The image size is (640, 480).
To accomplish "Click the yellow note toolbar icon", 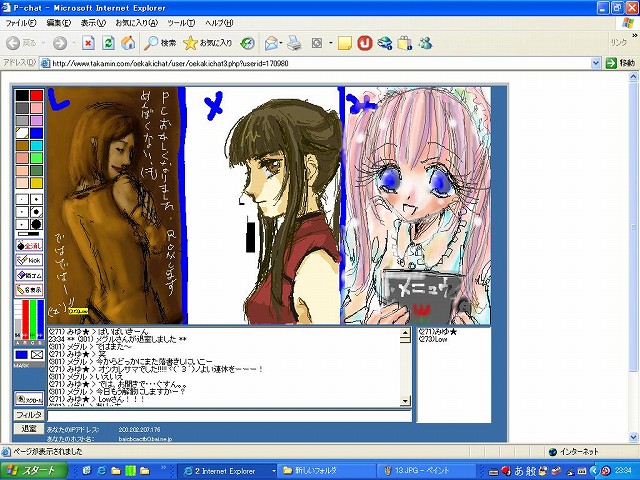I will click(345, 43).
